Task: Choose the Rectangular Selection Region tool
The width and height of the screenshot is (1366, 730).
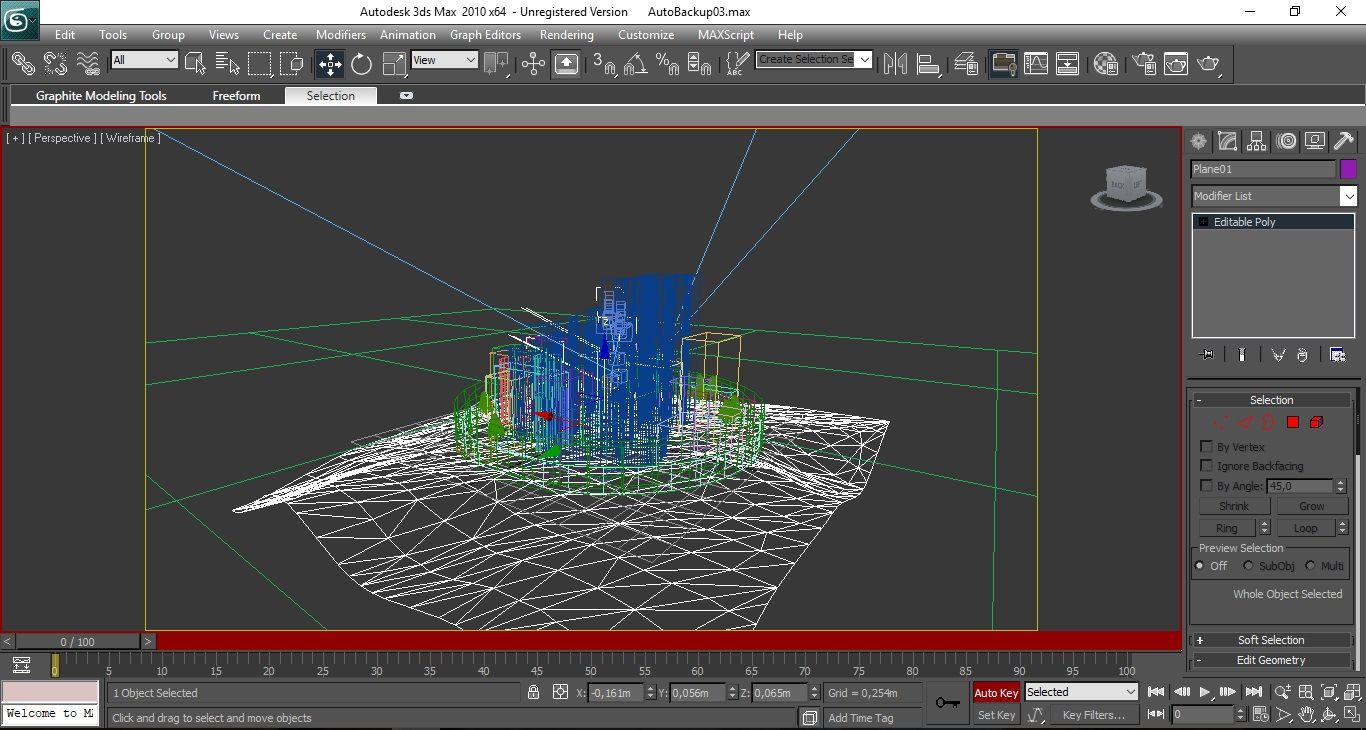Action: tap(260, 64)
